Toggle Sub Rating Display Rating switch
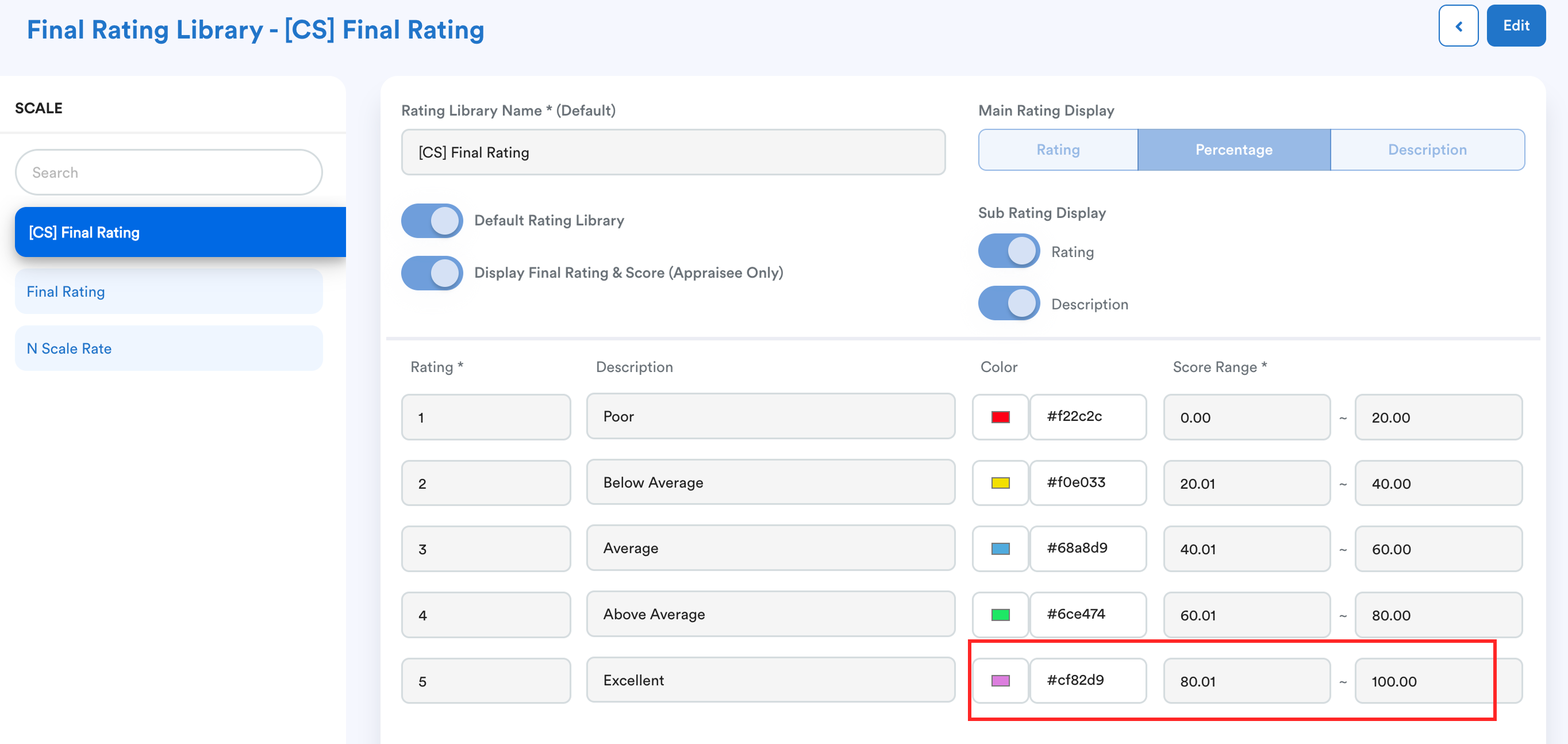This screenshot has width=1568, height=744. (1009, 251)
